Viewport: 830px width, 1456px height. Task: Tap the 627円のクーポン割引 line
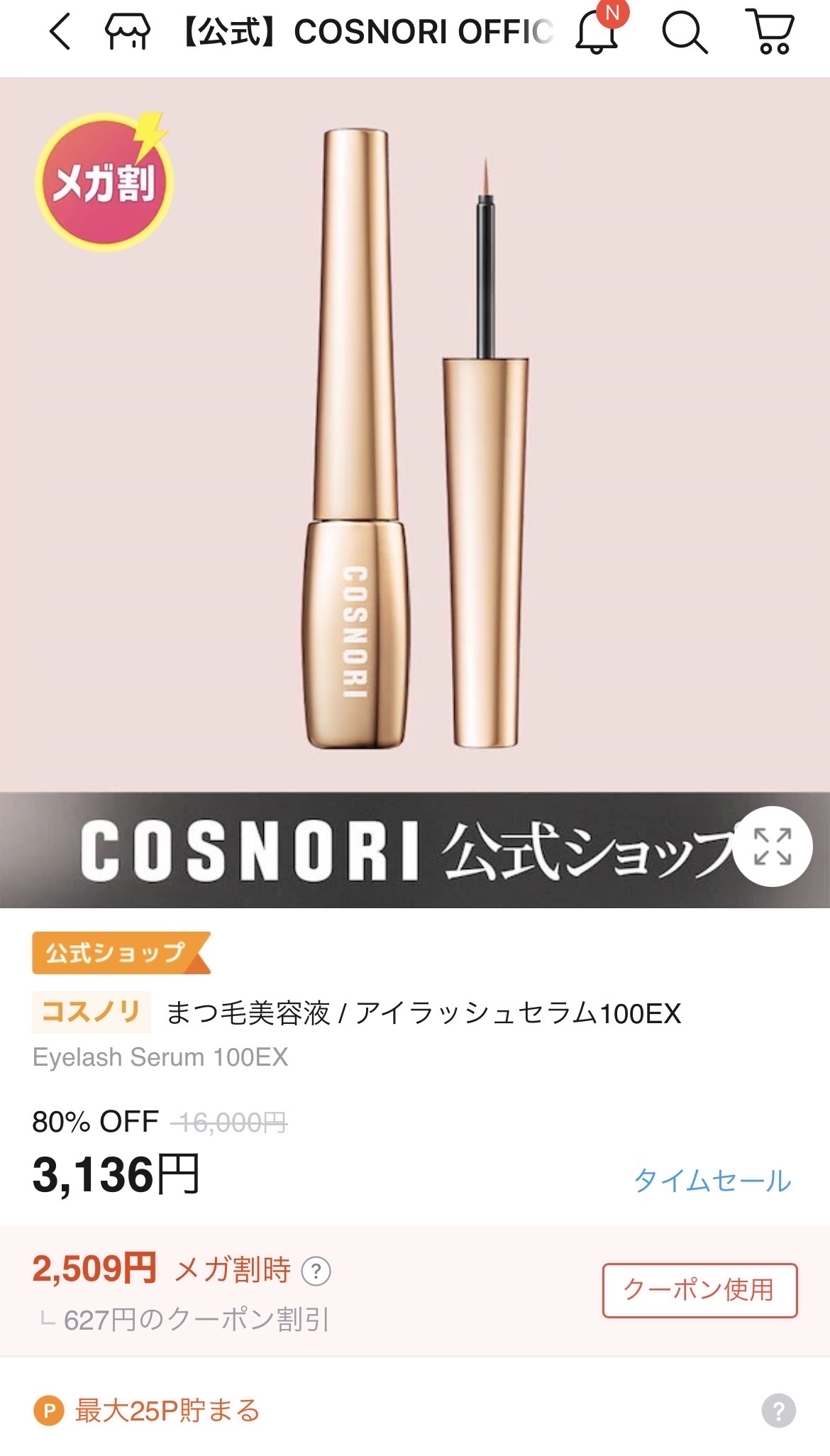[197, 1320]
